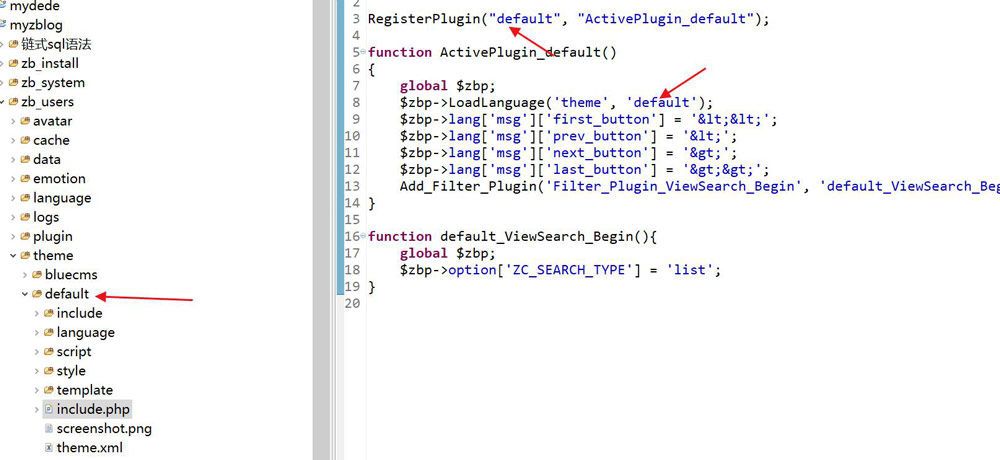Click the default folder icon
The height and width of the screenshot is (460, 1000).
[36, 294]
